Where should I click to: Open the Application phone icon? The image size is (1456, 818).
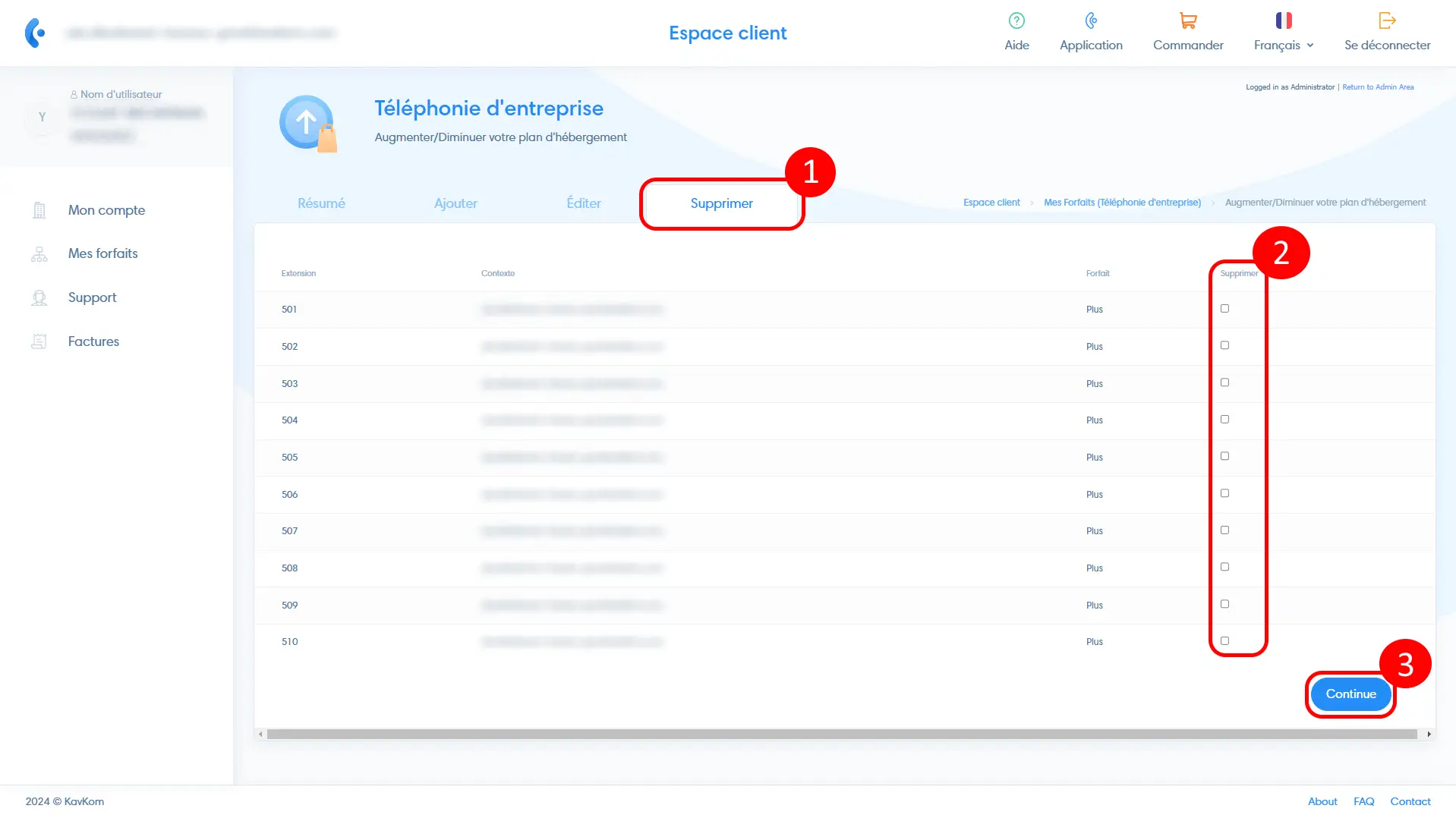[x=1091, y=20]
